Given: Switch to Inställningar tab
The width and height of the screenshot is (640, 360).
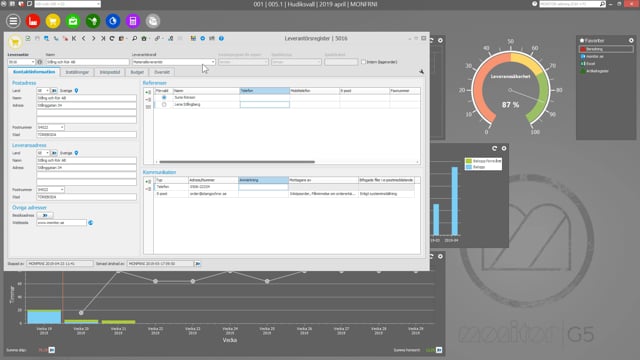Looking at the screenshot, I should 77,72.
